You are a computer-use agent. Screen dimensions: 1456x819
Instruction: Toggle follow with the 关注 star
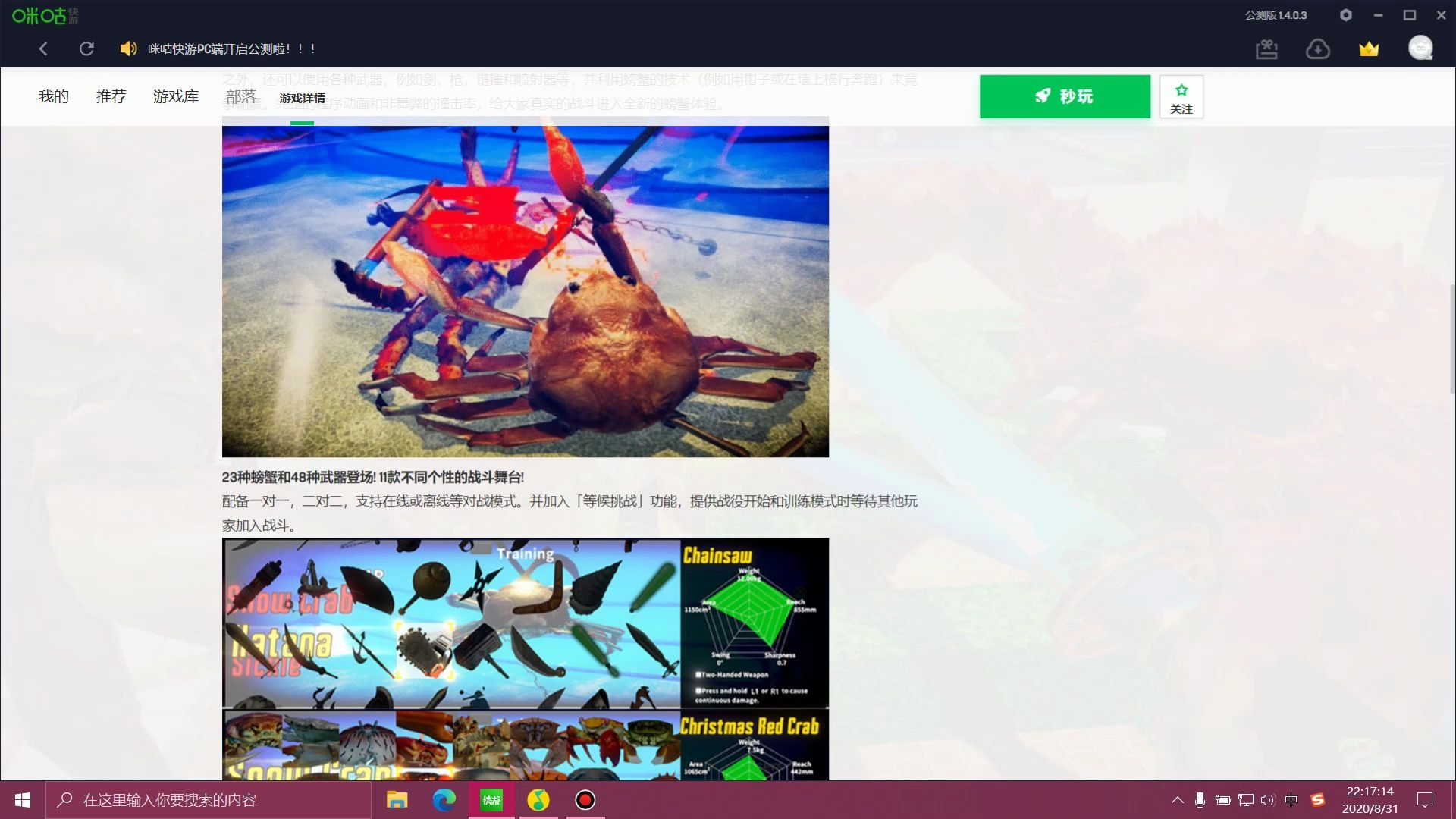(x=1181, y=97)
